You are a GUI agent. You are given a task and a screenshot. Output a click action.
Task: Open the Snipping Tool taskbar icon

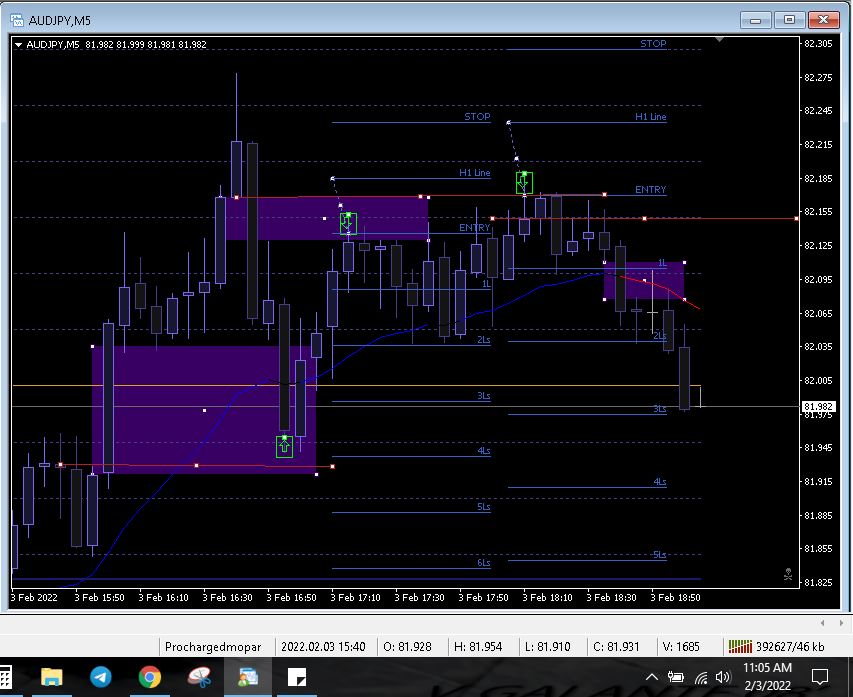[x=199, y=677]
